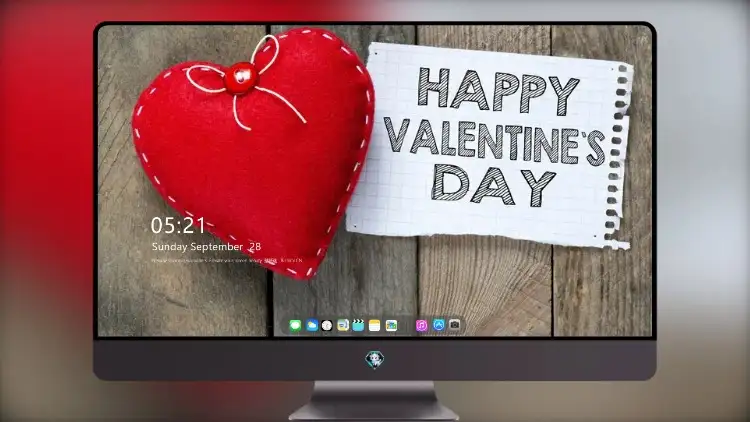
Task: Click the Sunday September 28 date text
Action: point(206,247)
